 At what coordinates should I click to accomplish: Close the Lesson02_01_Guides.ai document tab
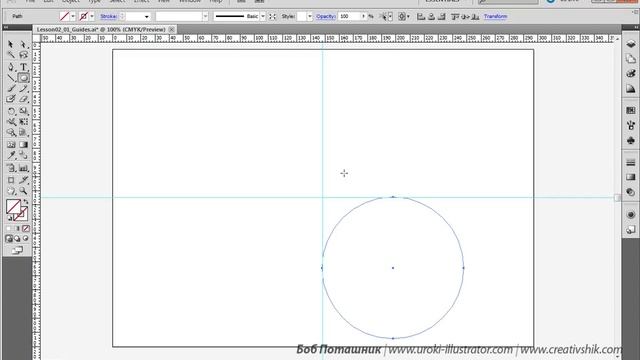[x=172, y=29]
